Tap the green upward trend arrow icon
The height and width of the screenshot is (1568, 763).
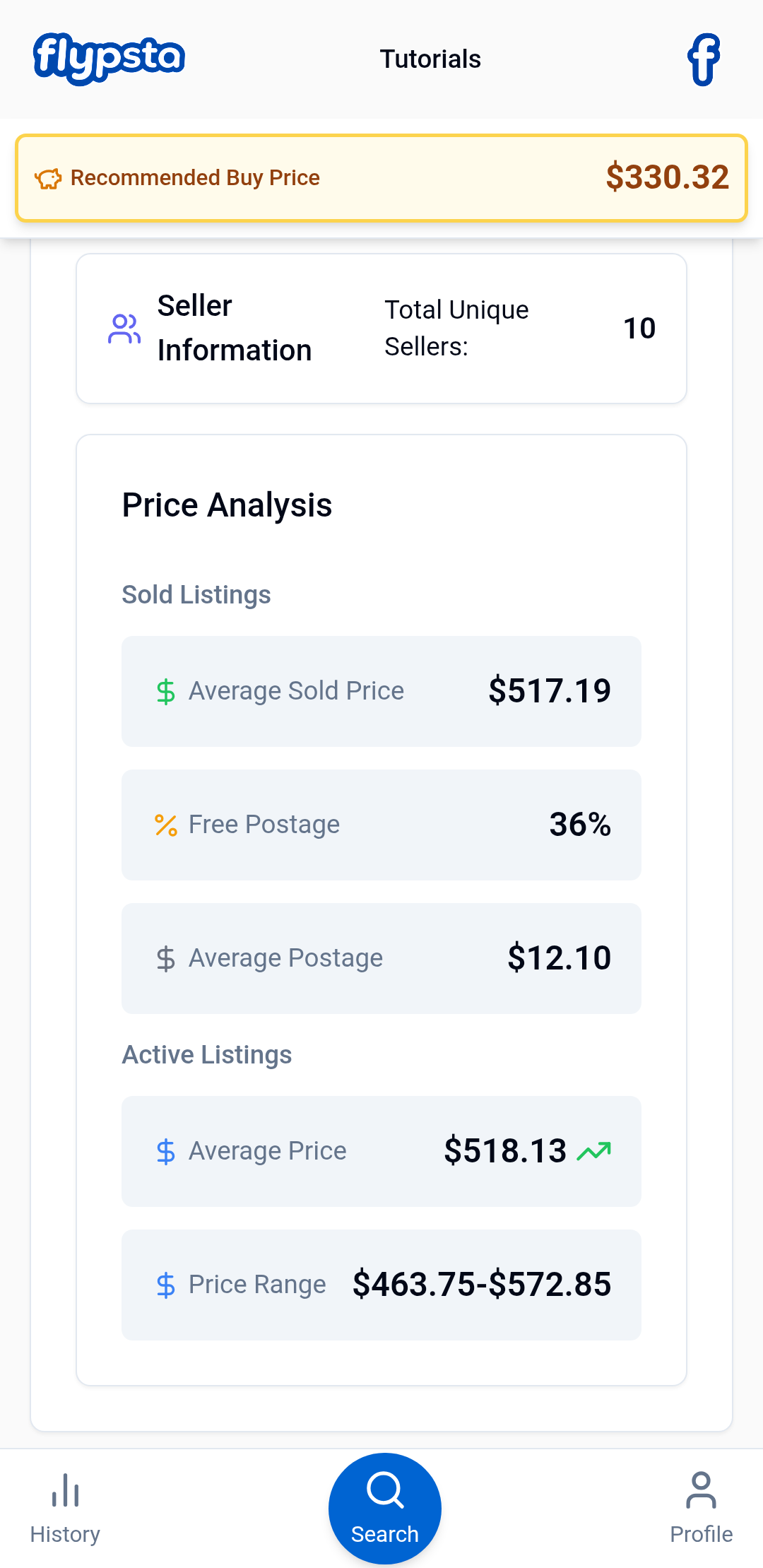[x=594, y=1151]
